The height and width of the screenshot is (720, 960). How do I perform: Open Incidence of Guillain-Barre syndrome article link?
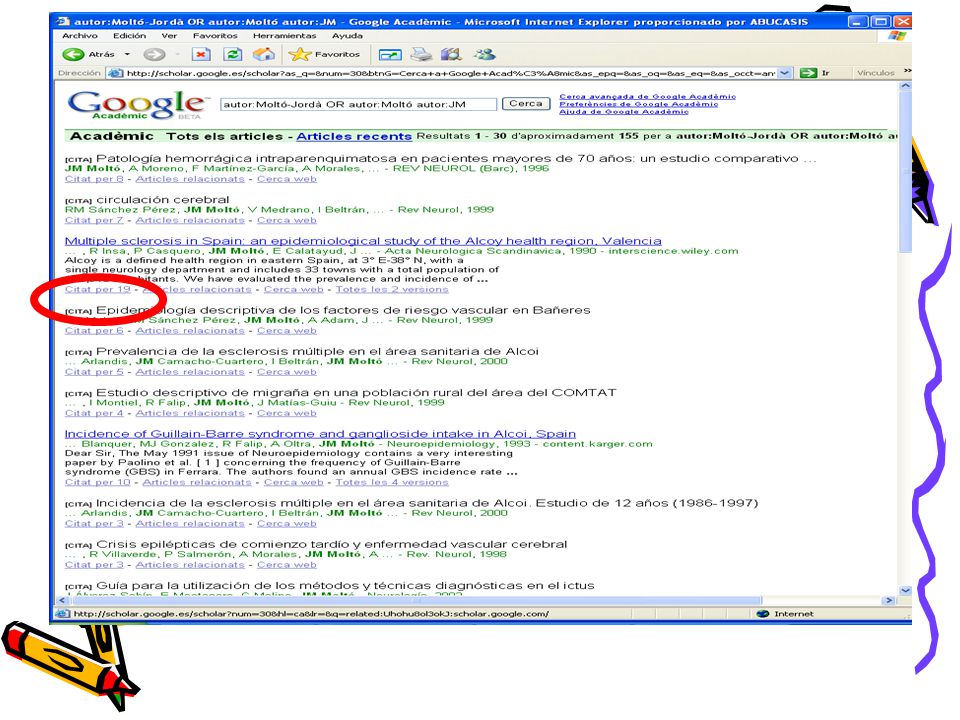[x=320, y=433]
